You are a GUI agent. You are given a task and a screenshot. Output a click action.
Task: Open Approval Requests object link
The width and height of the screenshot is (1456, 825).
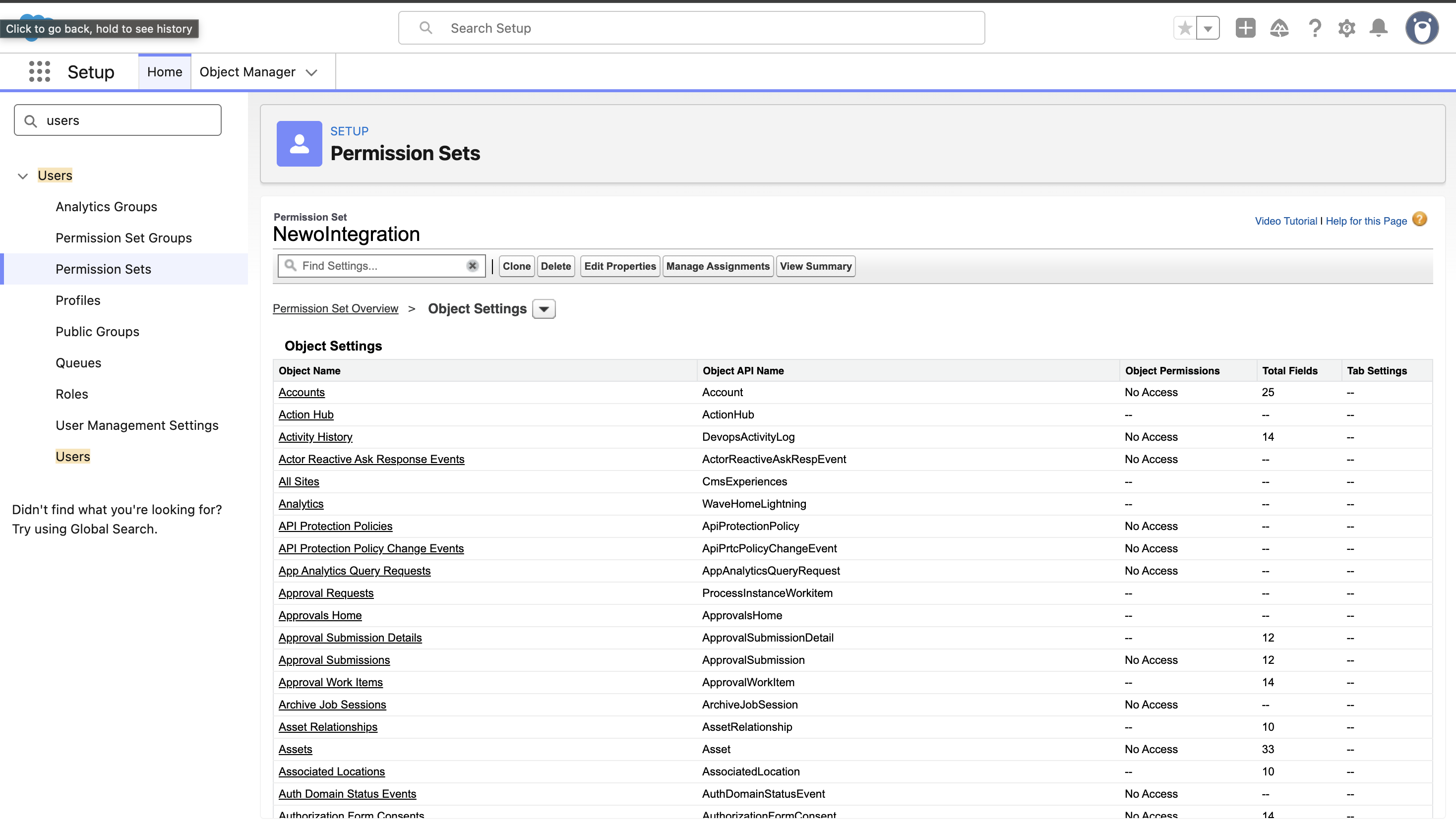(326, 592)
